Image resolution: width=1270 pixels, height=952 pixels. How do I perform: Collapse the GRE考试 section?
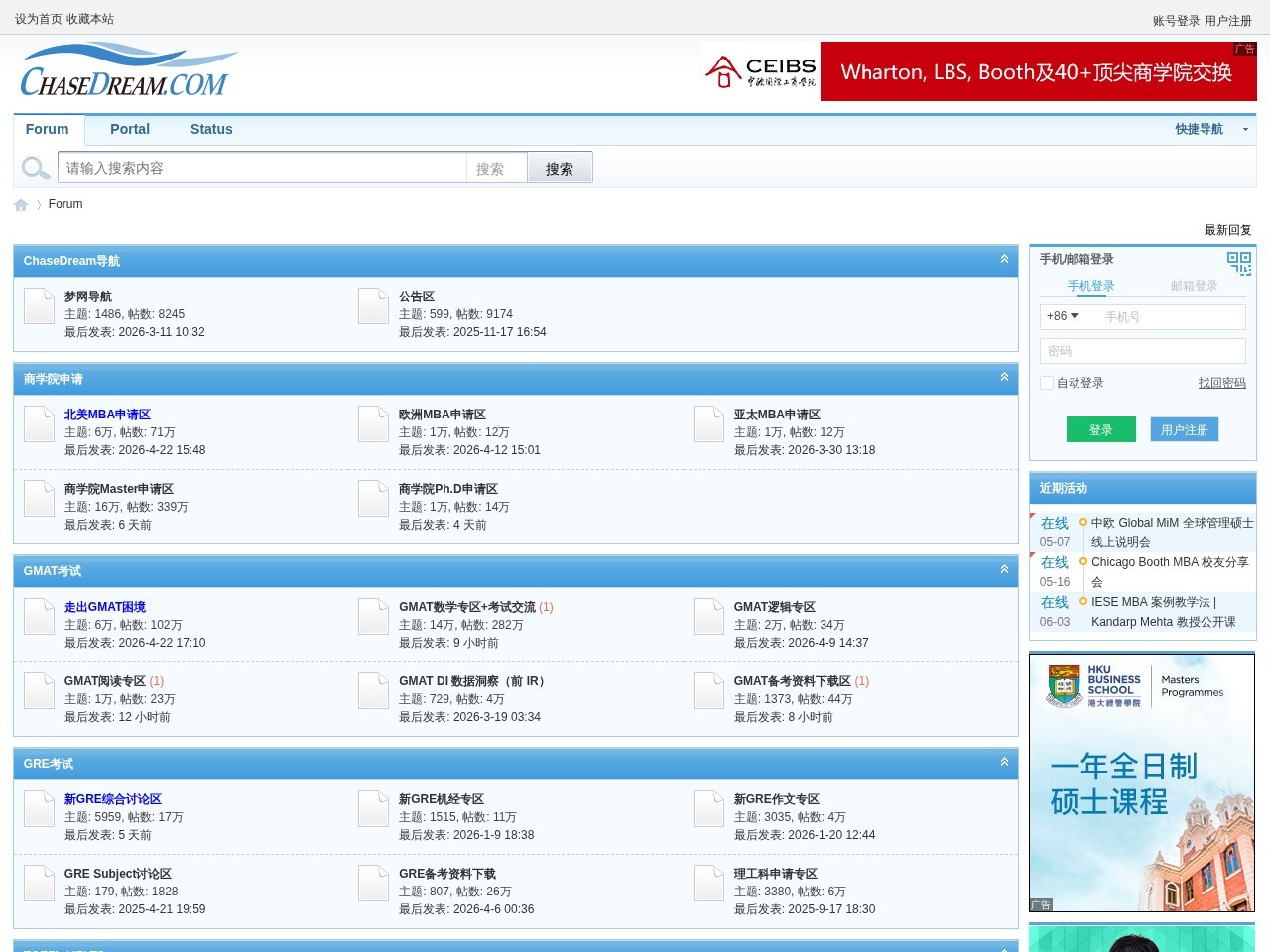(x=1004, y=762)
